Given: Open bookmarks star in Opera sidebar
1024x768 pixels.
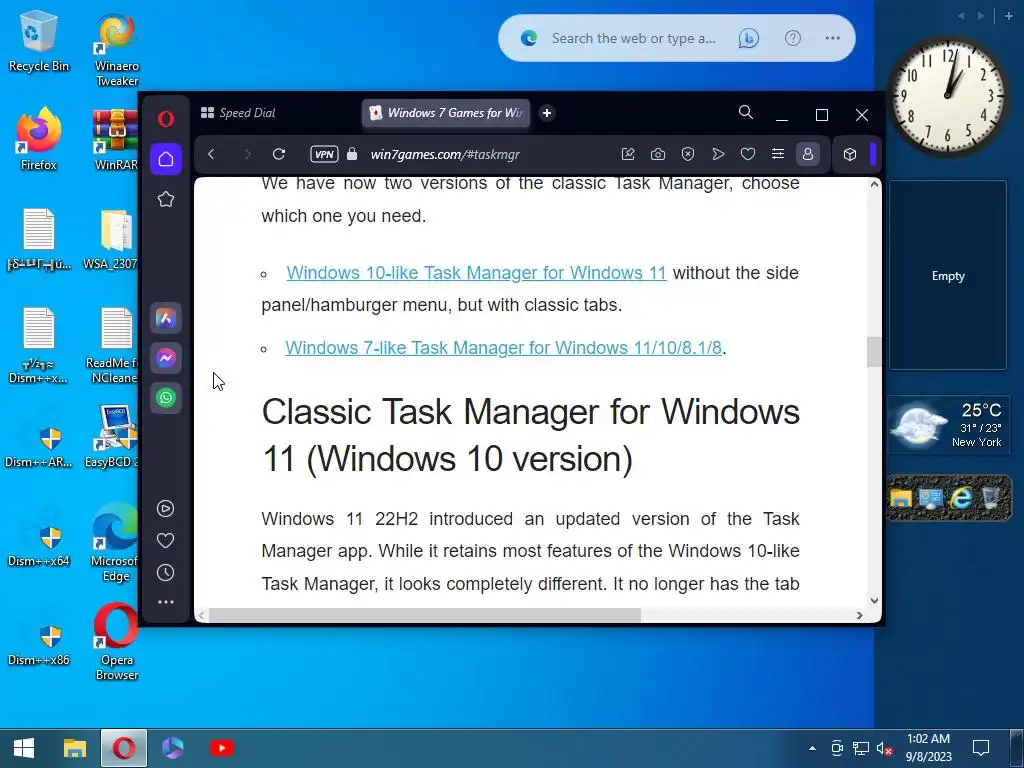Looking at the screenshot, I should click(166, 199).
